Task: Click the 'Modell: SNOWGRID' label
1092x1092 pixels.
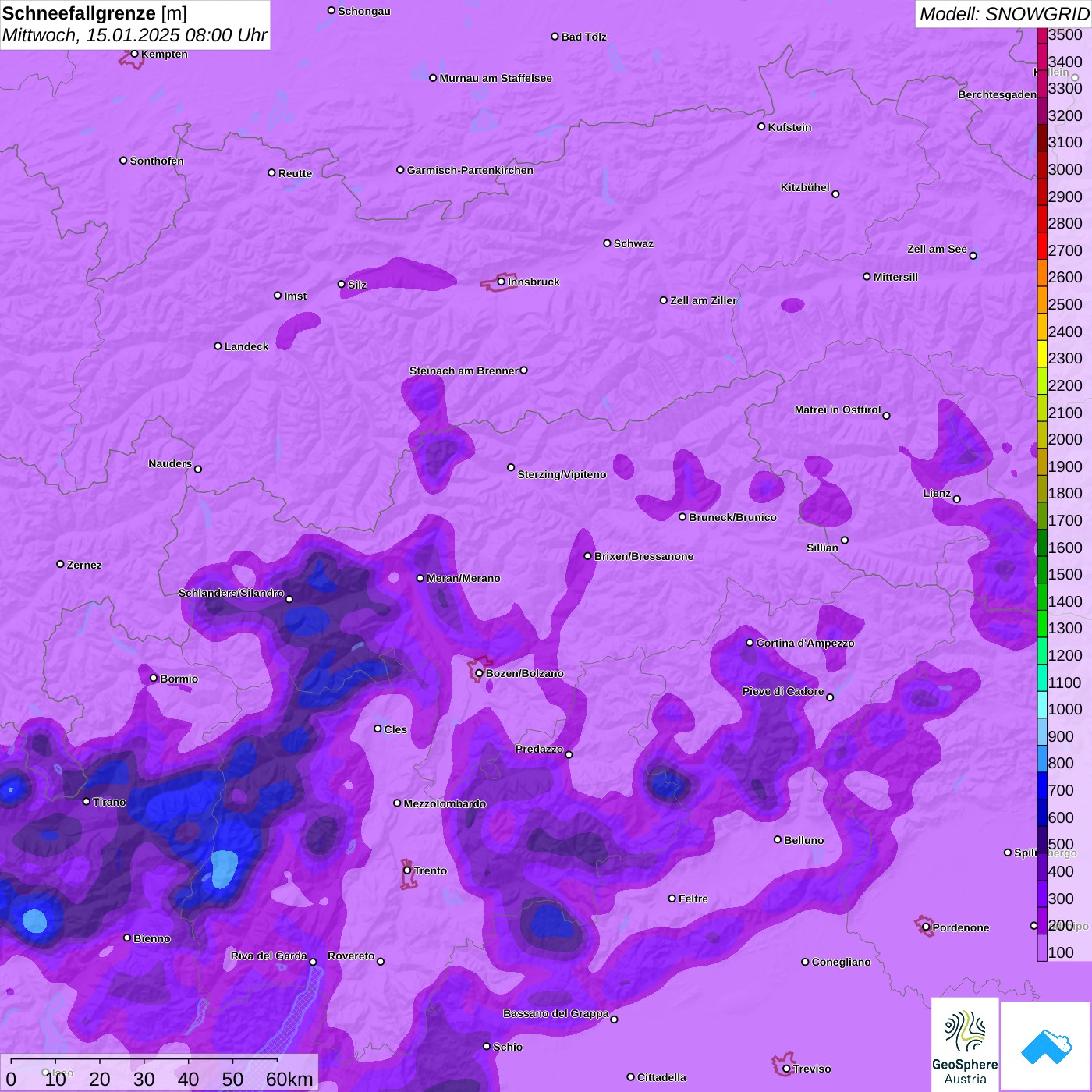Action: point(1004,14)
